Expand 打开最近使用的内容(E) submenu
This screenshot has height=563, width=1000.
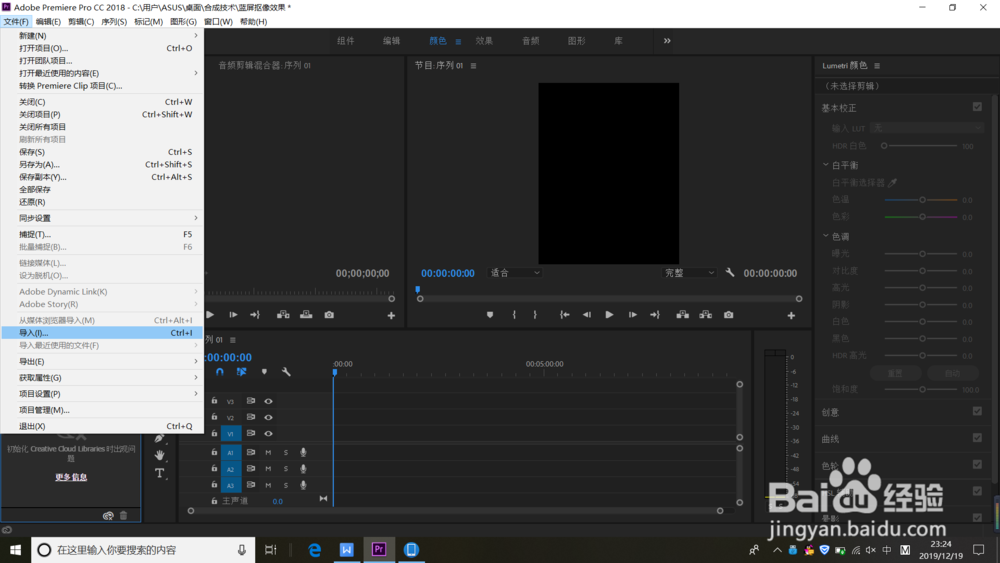[x=102, y=73]
